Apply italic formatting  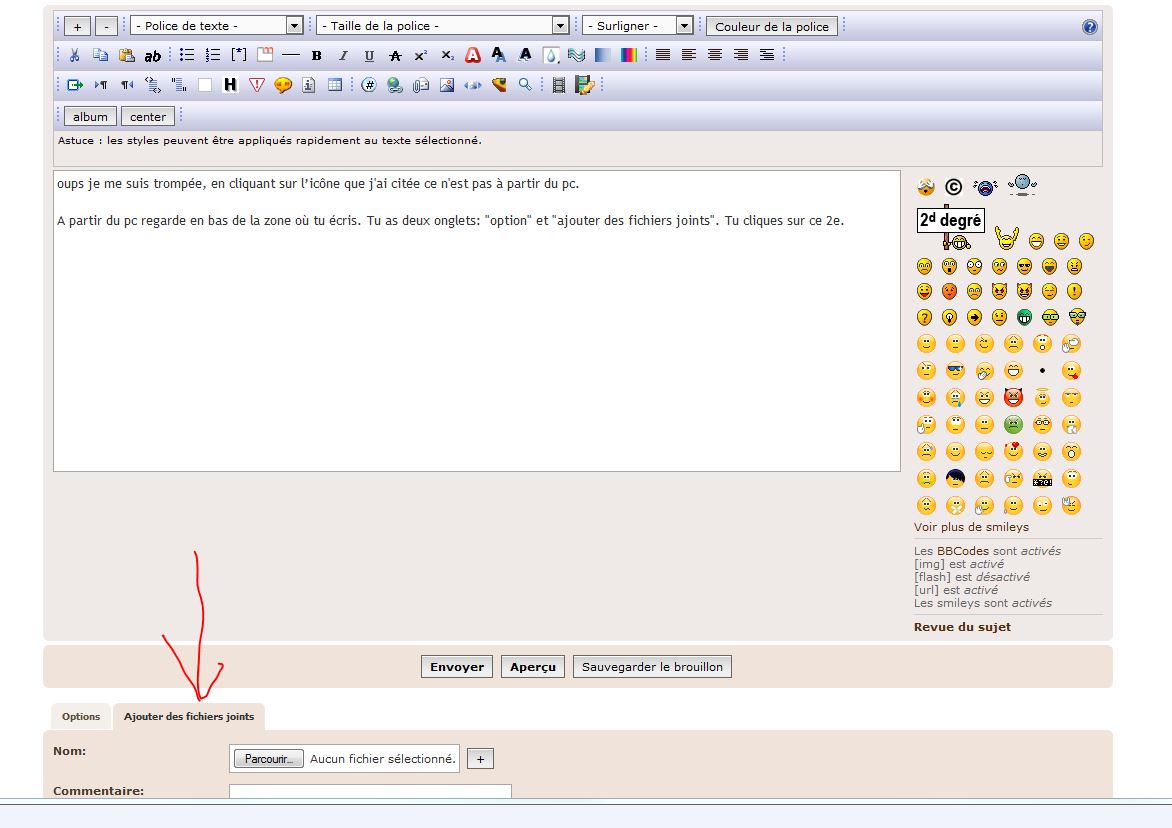point(343,55)
